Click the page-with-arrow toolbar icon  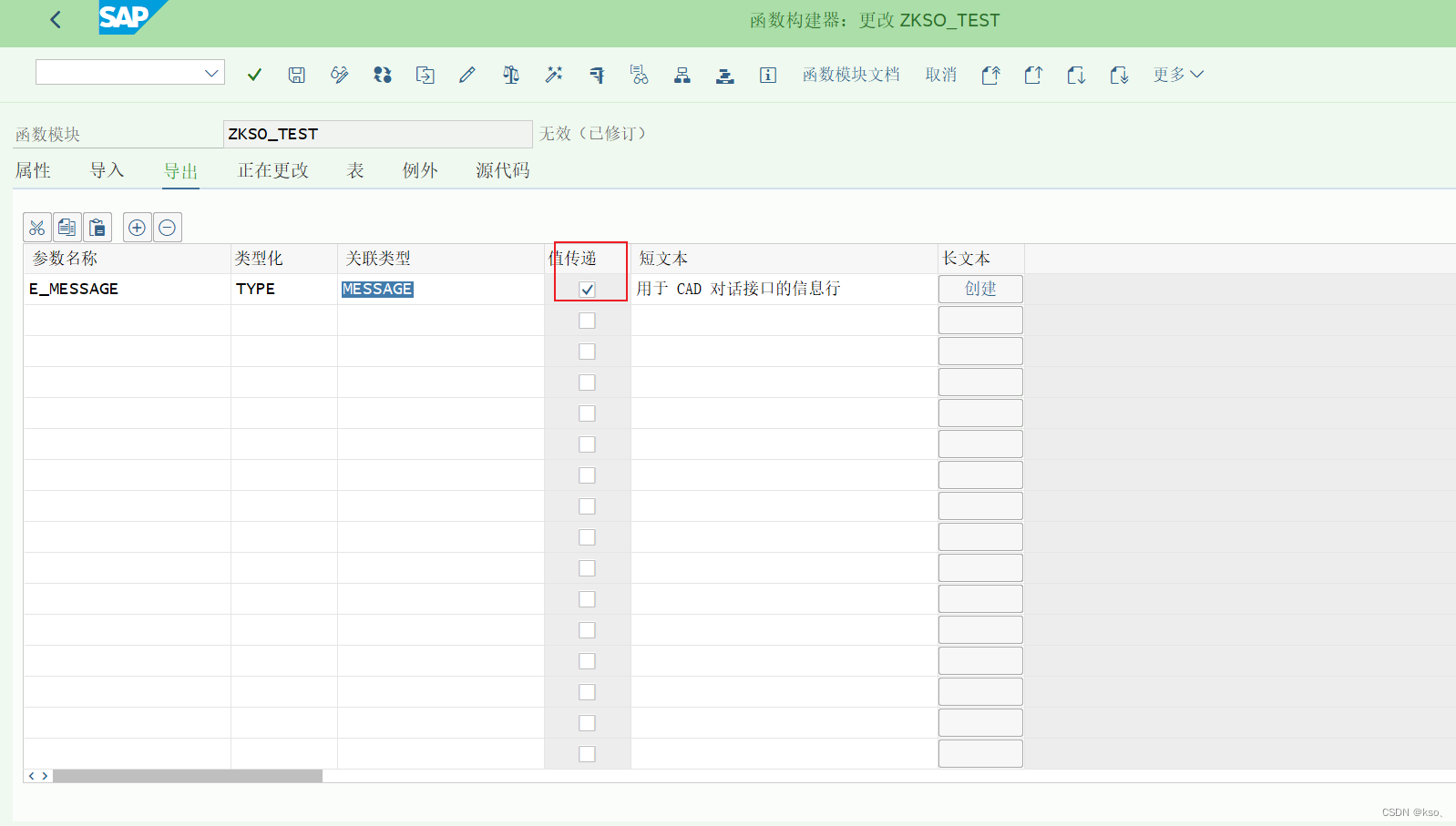(x=426, y=75)
